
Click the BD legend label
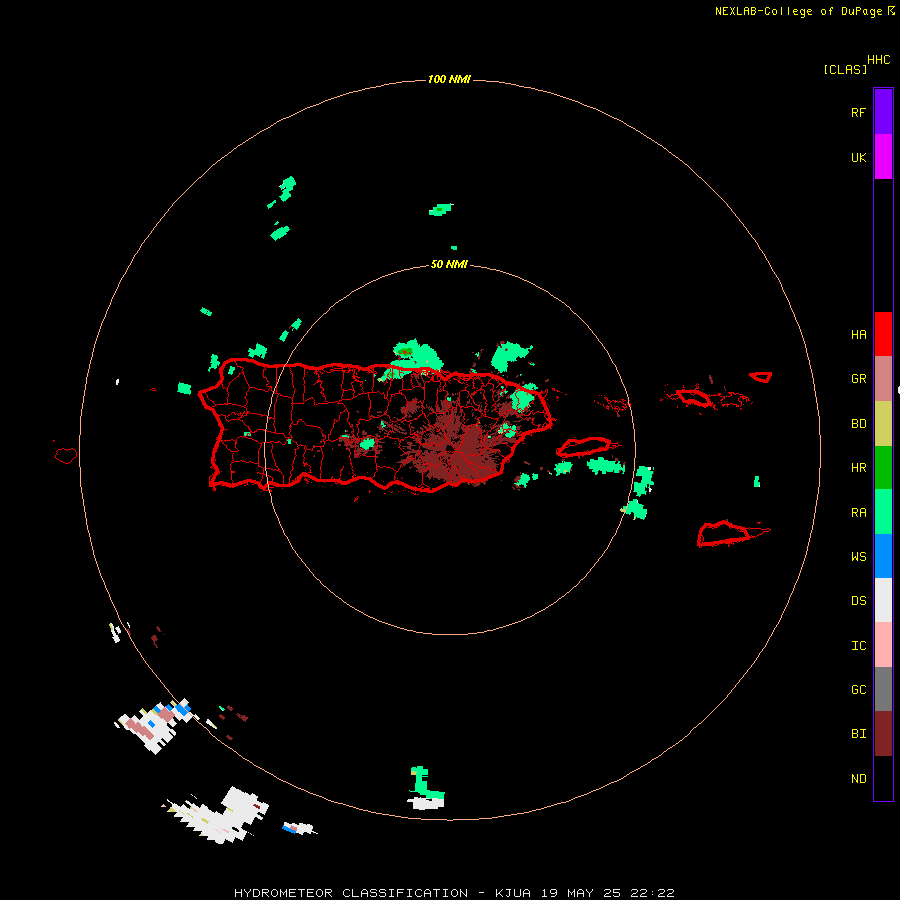coord(858,424)
